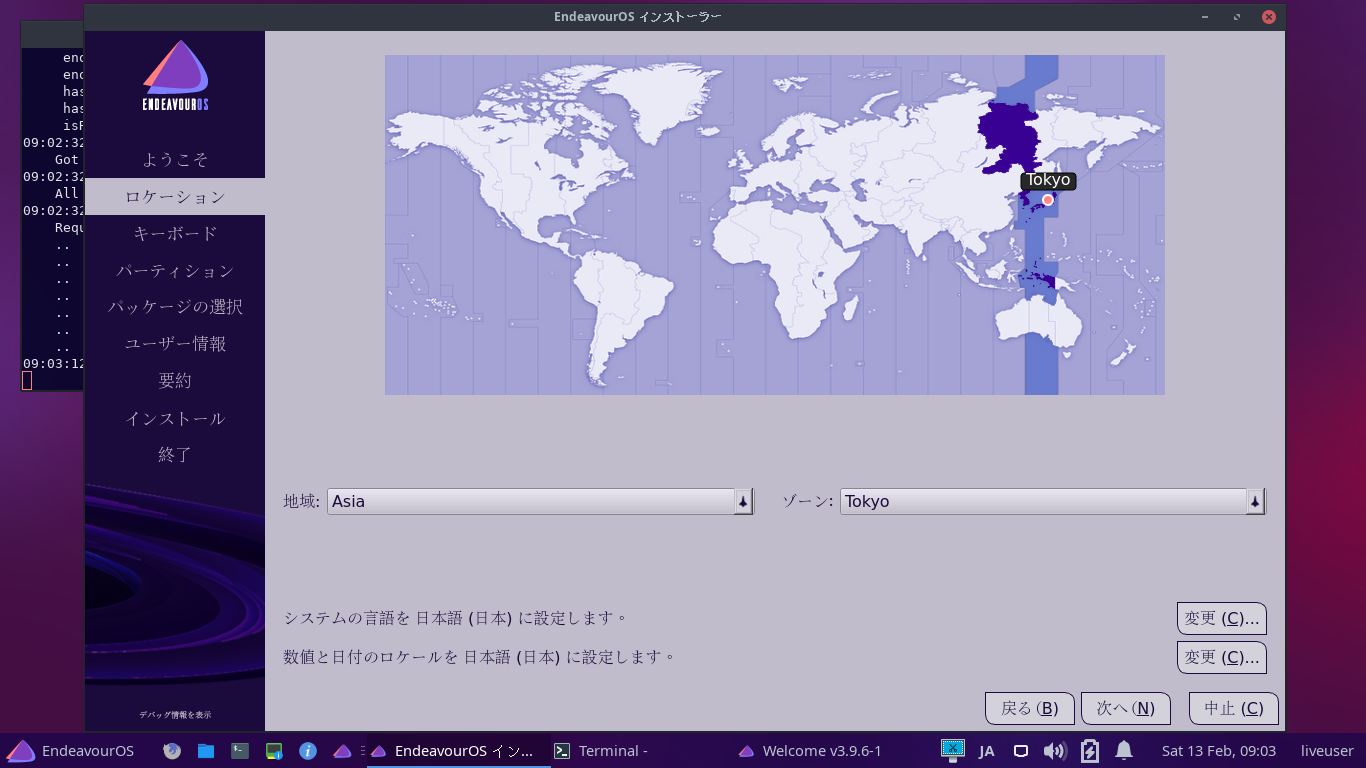Cancel installation with 中止(C) button
This screenshot has width=1366, height=768.
pos(1233,708)
